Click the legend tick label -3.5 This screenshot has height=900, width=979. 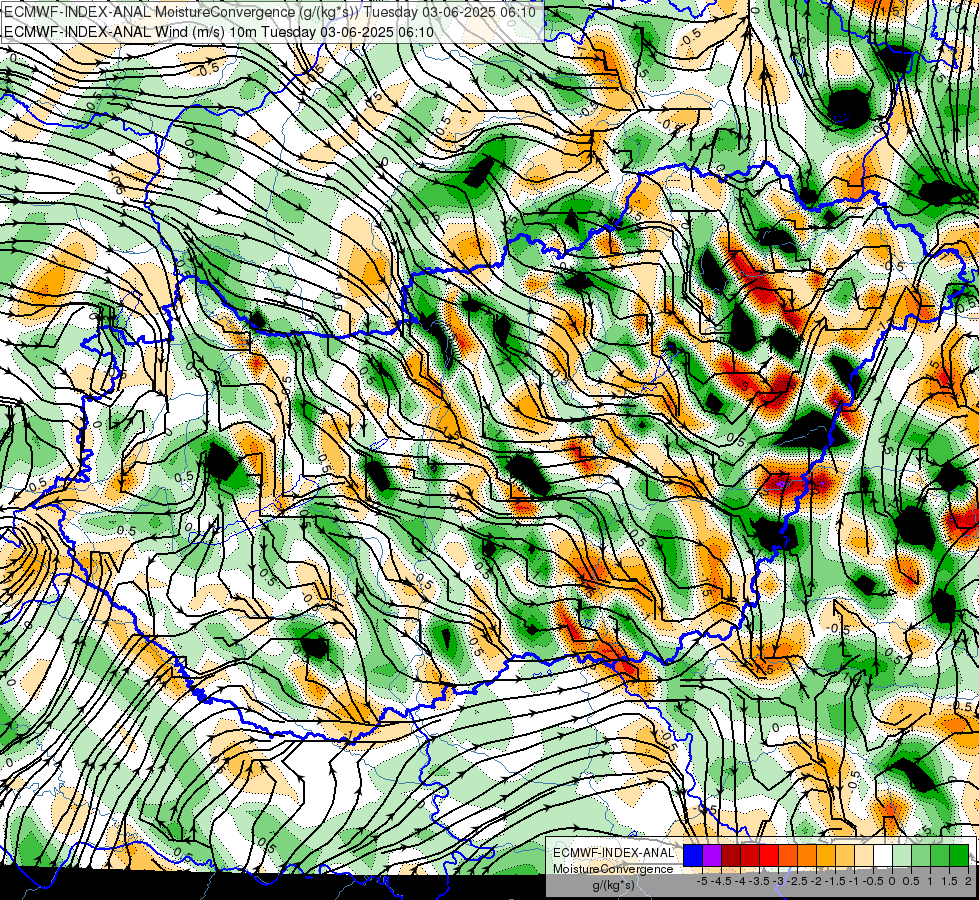click(x=760, y=881)
